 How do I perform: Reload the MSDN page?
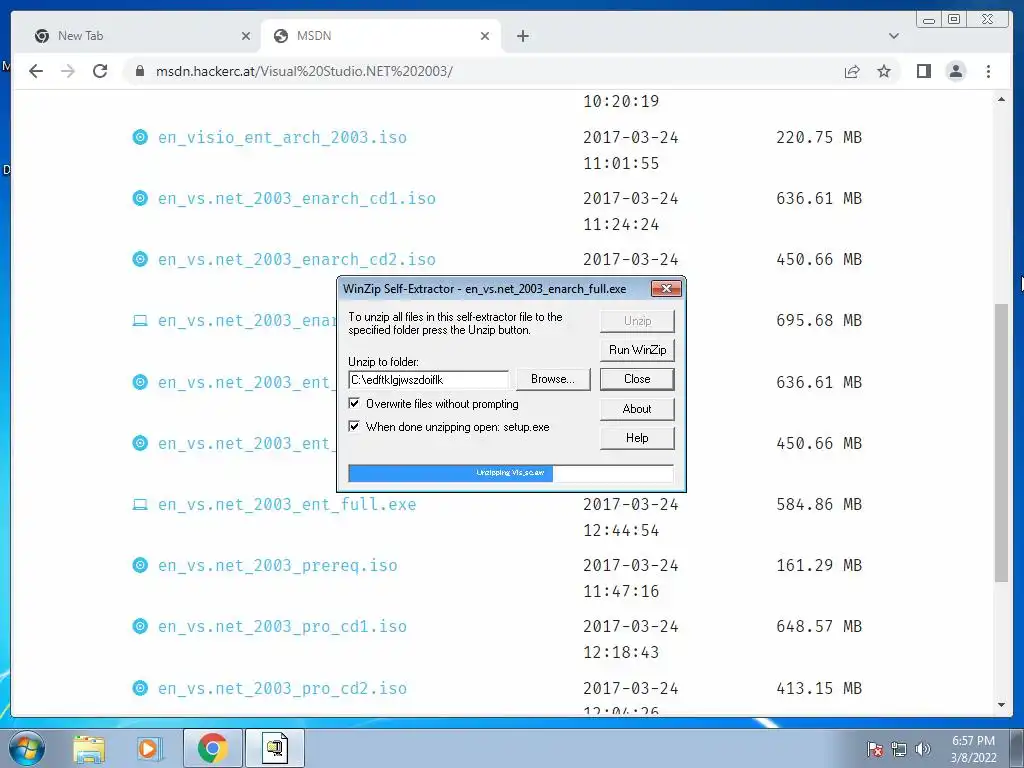click(100, 71)
